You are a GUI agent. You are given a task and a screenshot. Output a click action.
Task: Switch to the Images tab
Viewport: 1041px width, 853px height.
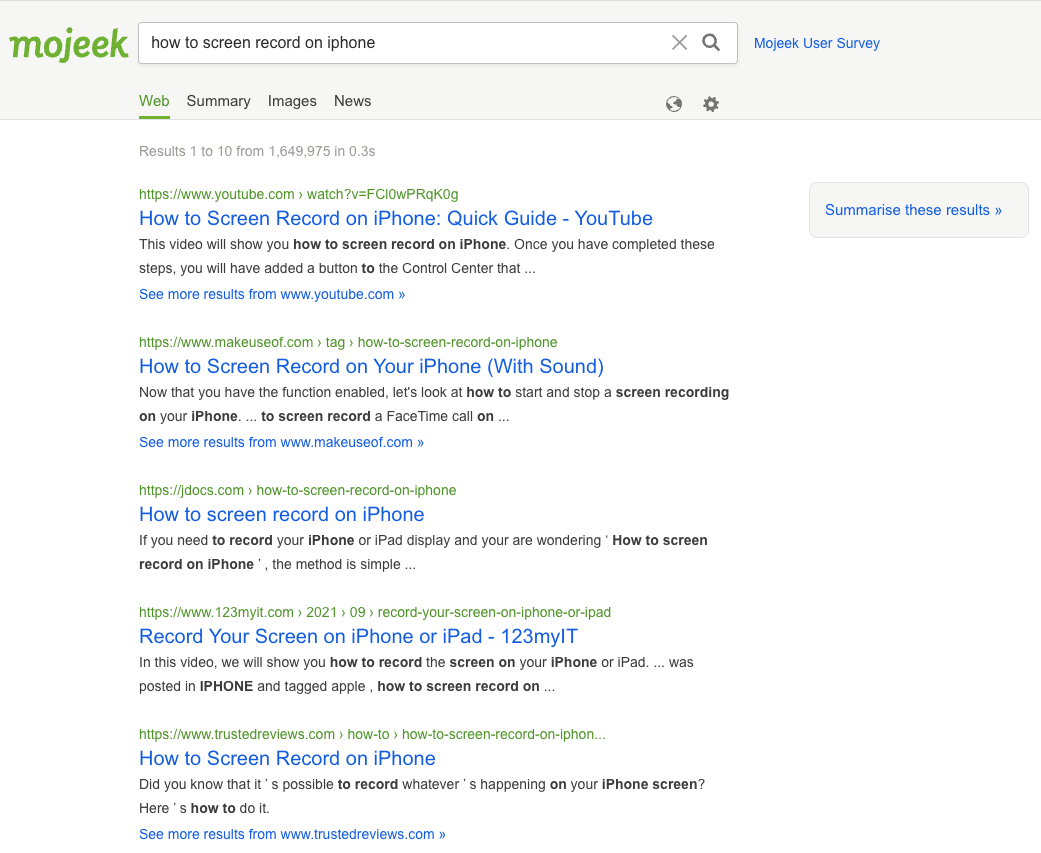(292, 101)
